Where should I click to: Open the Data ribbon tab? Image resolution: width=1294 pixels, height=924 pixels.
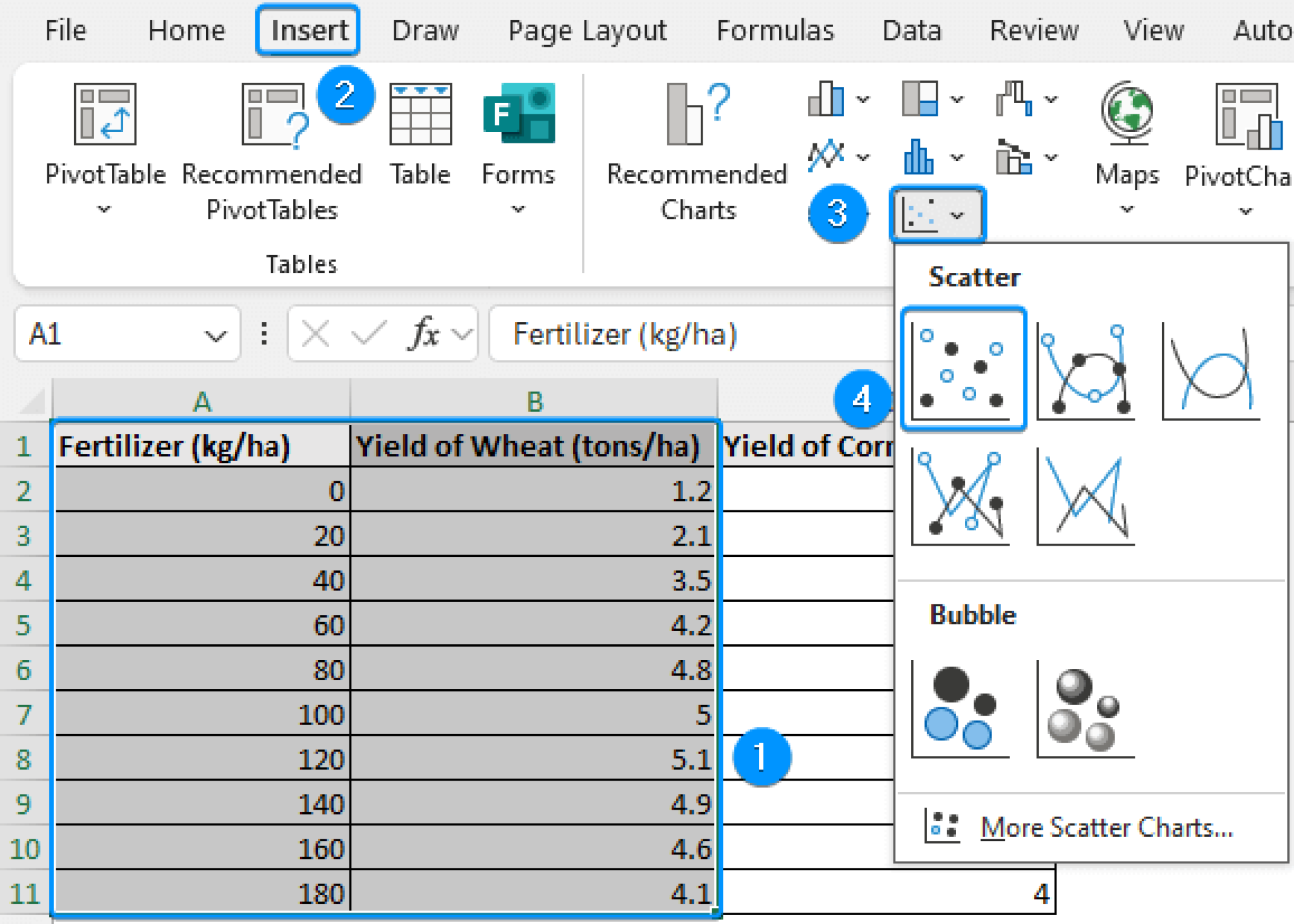click(911, 30)
